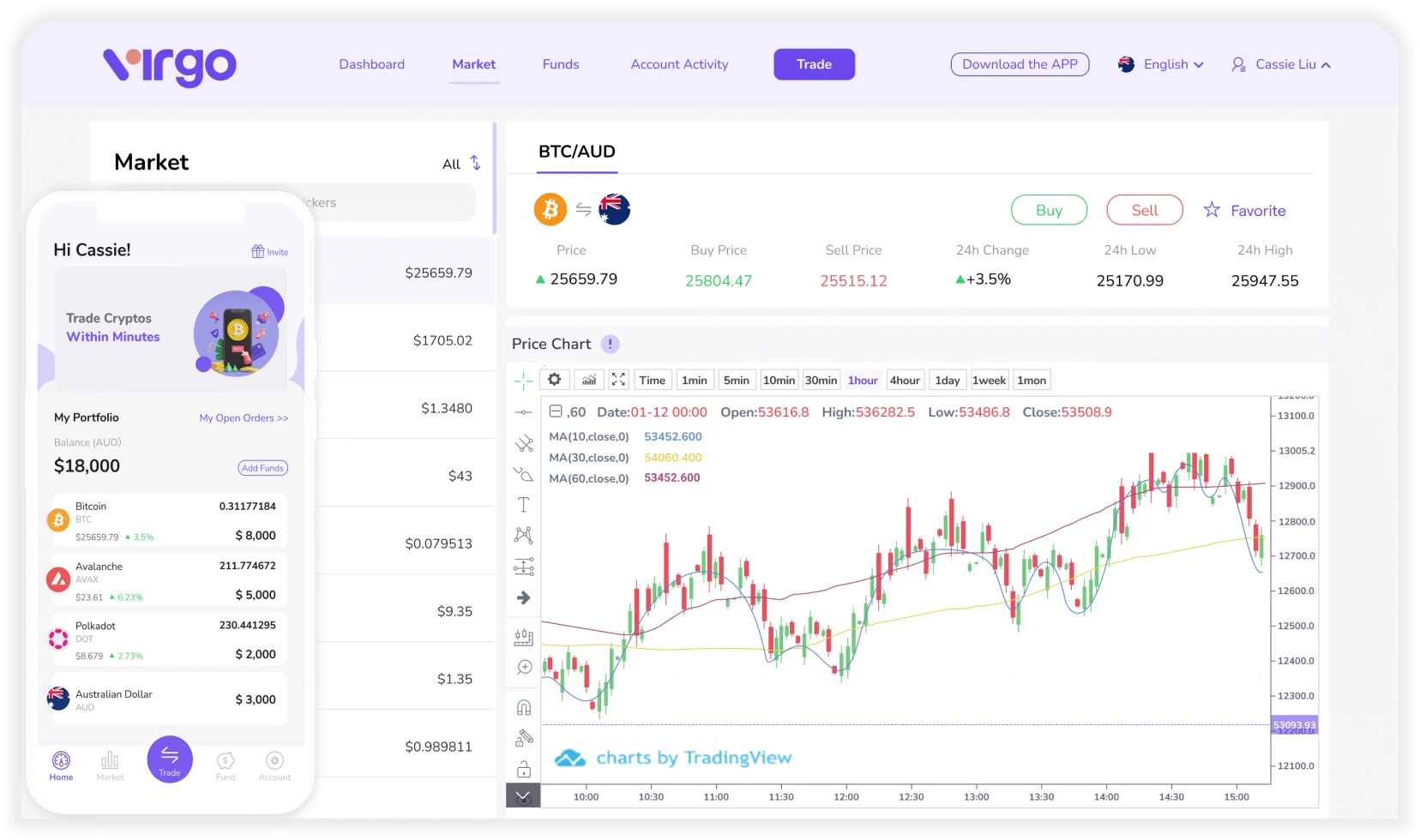Select the Trade icon in the mobile bottom nav
This screenshot has width=1420, height=840.
170,759
